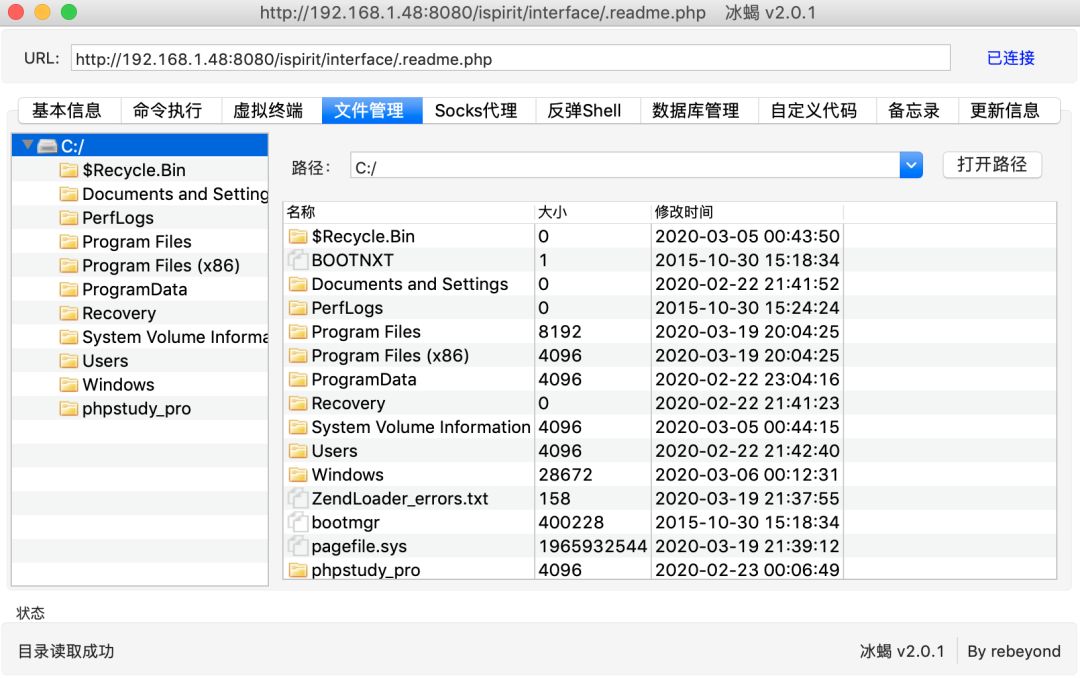This screenshot has width=1080, height=678.
Task: Open the path dropdown arrow
Action: click(911, 165)
